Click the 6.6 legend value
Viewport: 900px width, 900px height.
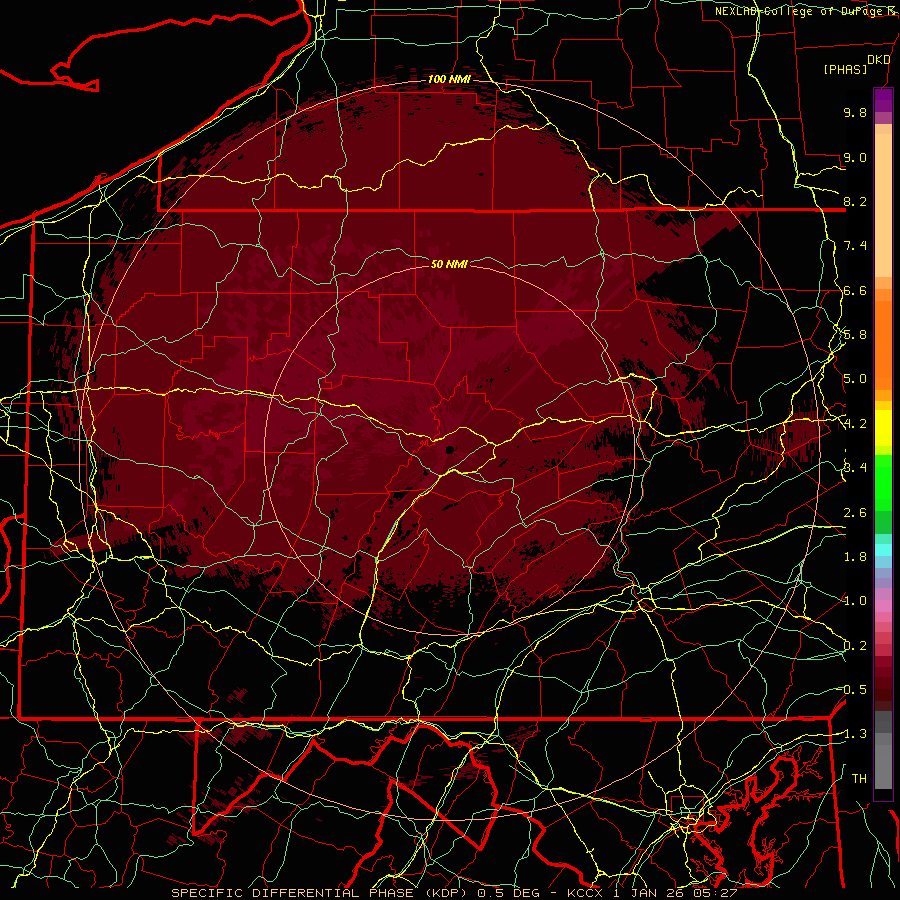tap(855, 290)
